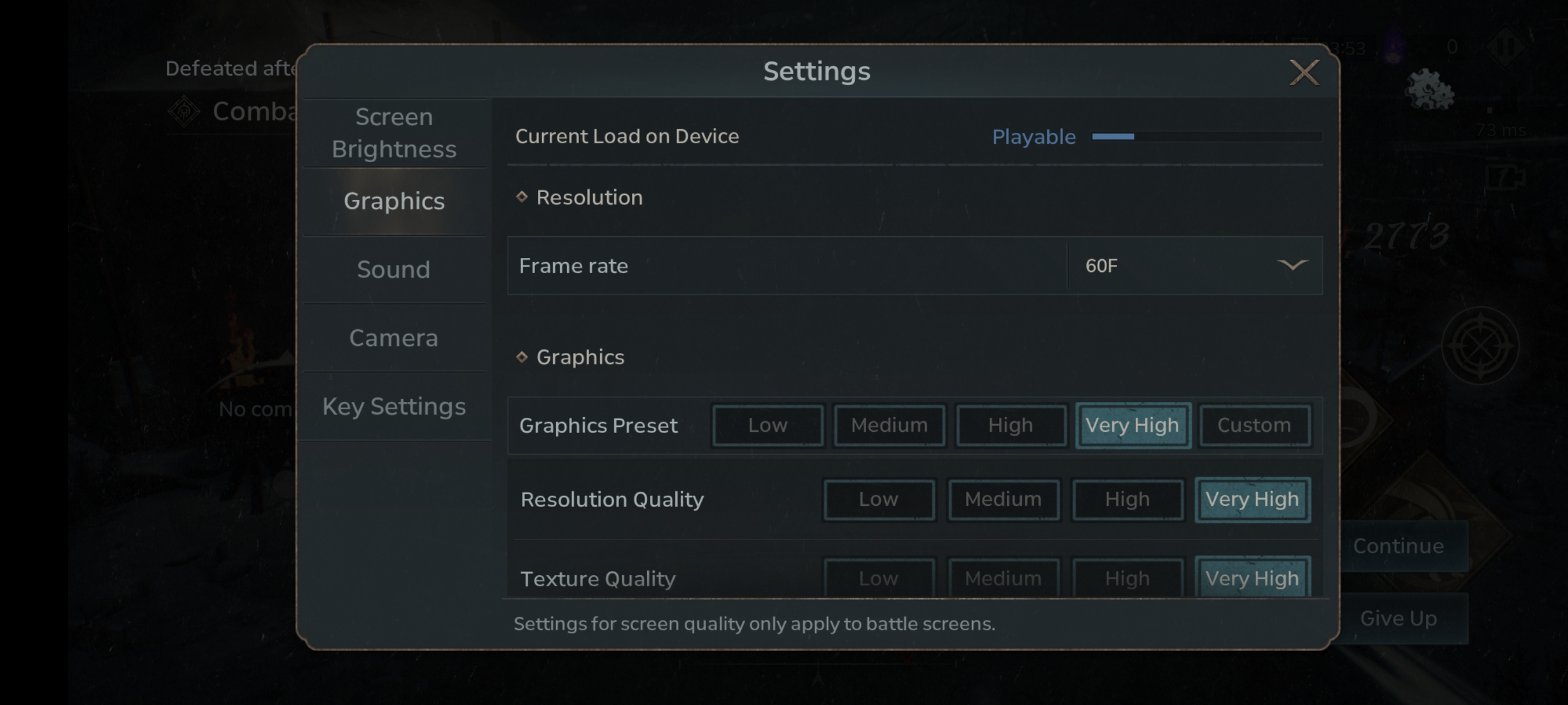Image resolution: width=1568 pixels, height=705 pixels.
Task: Set Texture Quality to High
Action: (x=1127, y=577)
